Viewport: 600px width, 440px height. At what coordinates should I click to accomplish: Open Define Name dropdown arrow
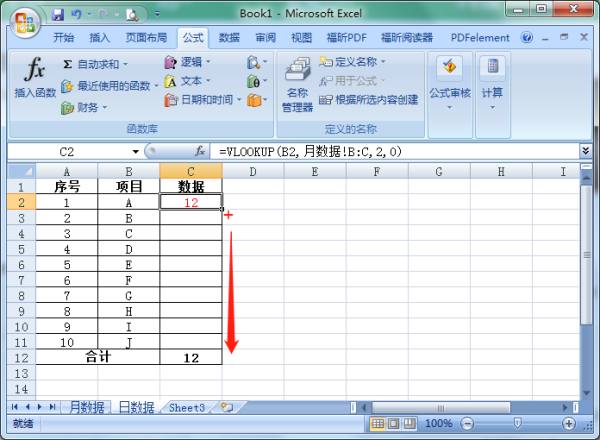(383, 62)
